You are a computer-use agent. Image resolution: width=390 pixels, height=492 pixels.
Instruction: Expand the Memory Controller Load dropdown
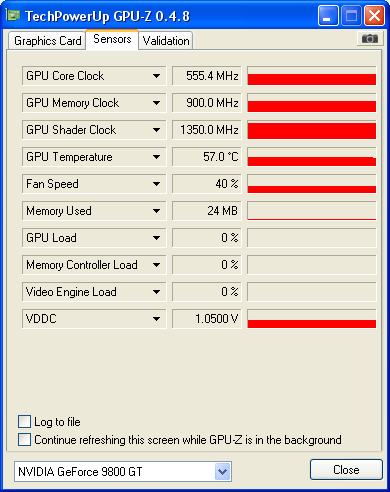pyautogui.click(x=156, y=265)
